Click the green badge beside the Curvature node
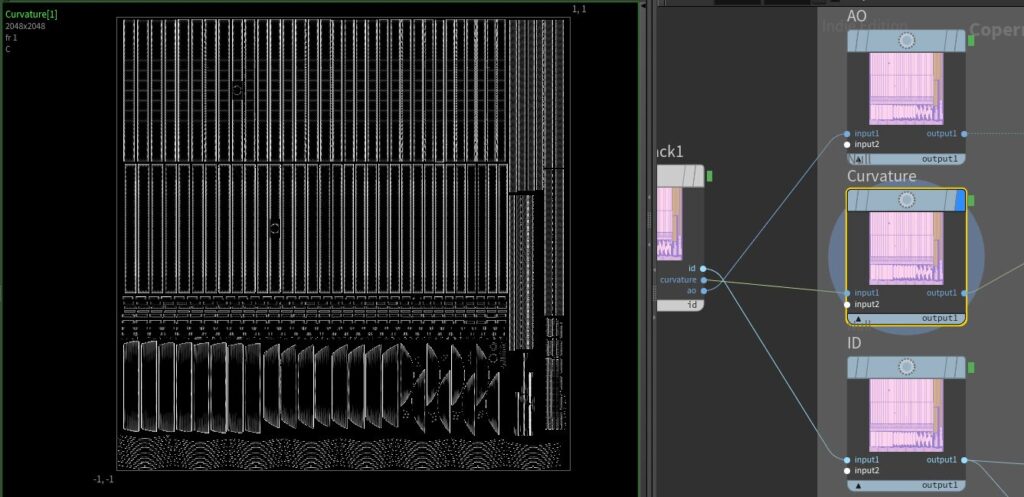The width and height of the screenshot is (1024, 497). coord(970,200)
